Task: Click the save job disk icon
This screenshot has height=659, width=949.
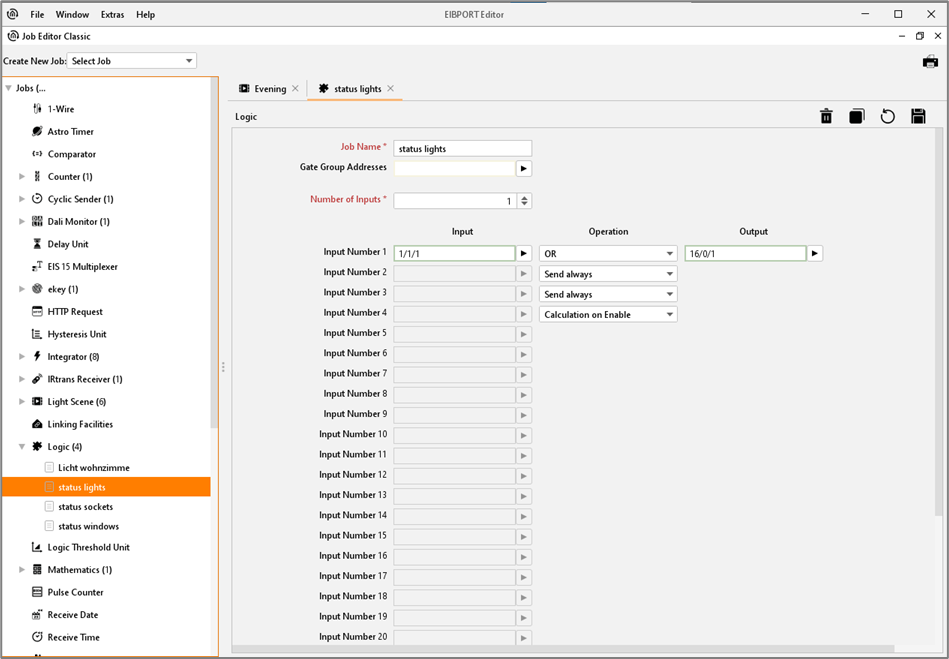Action: pos(918,117)
